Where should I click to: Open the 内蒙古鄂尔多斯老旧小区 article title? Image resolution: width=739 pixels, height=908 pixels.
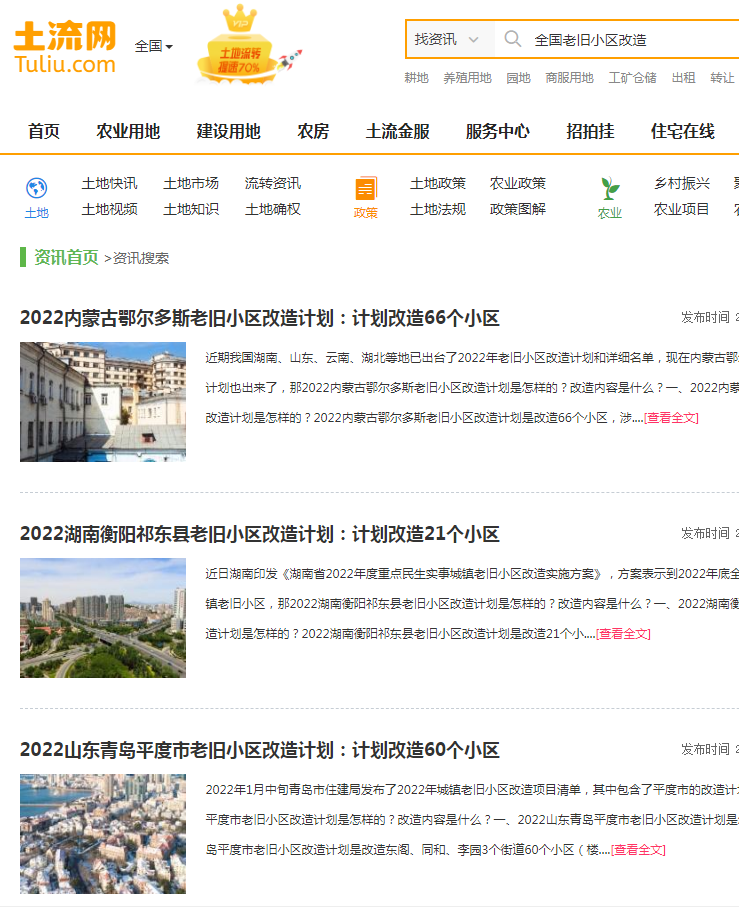click(259, 318)
